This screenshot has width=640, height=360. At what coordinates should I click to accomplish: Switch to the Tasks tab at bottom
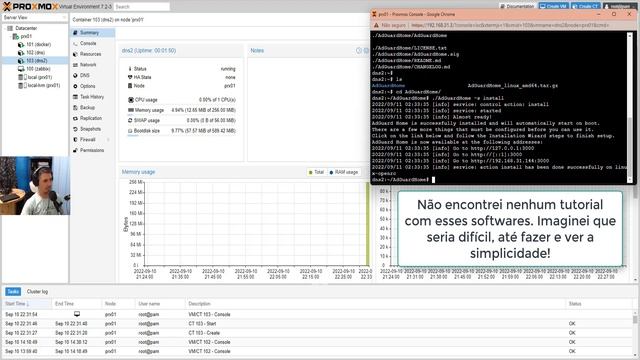13,291
